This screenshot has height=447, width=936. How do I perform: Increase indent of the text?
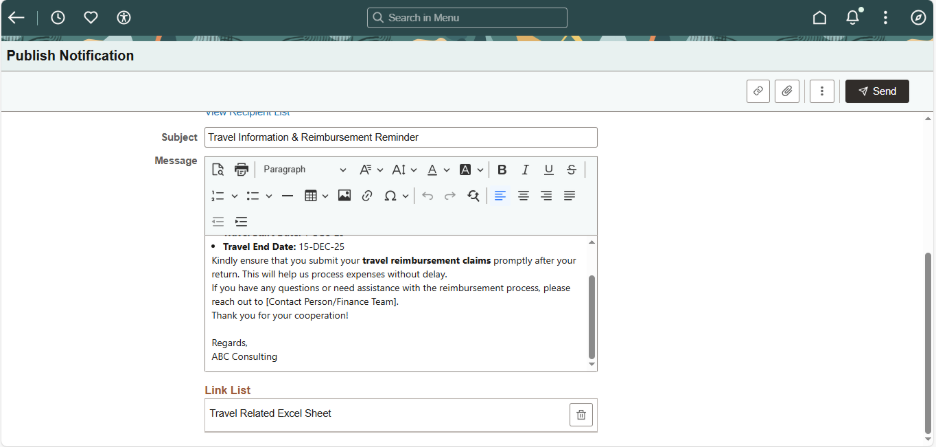point(241,222)
